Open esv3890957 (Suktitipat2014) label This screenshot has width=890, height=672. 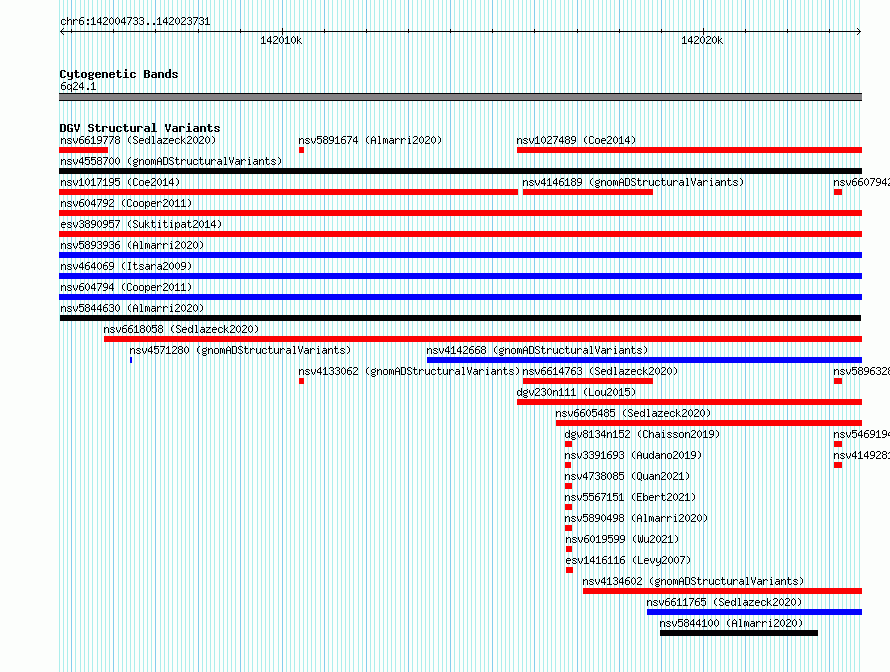point(141,224)
